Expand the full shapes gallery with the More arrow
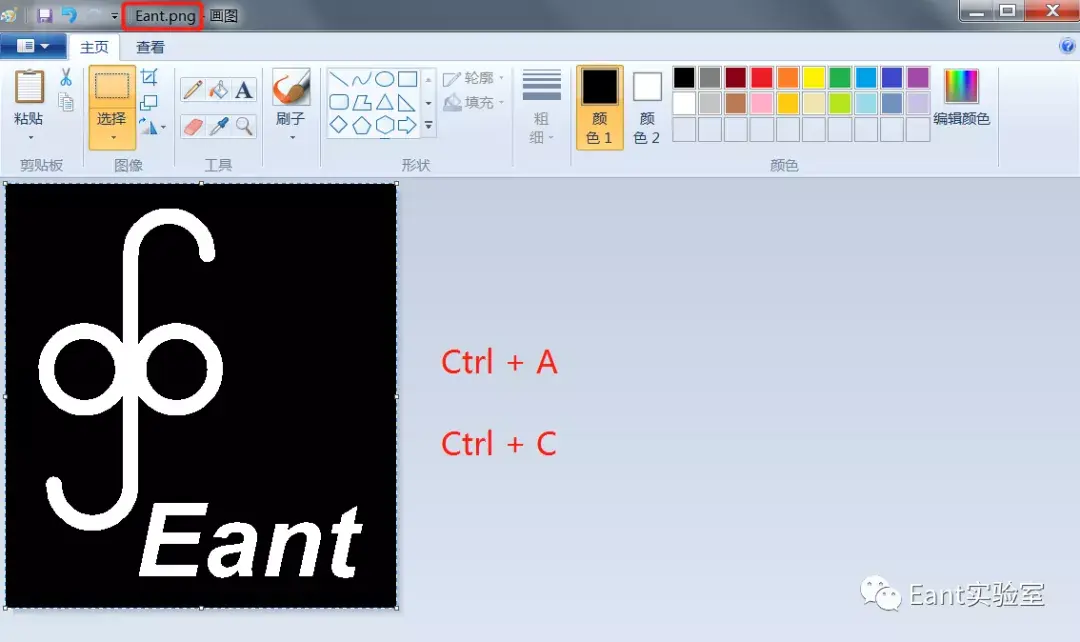The width and height of the screenshot is (1080, 642). coord(428,125)
